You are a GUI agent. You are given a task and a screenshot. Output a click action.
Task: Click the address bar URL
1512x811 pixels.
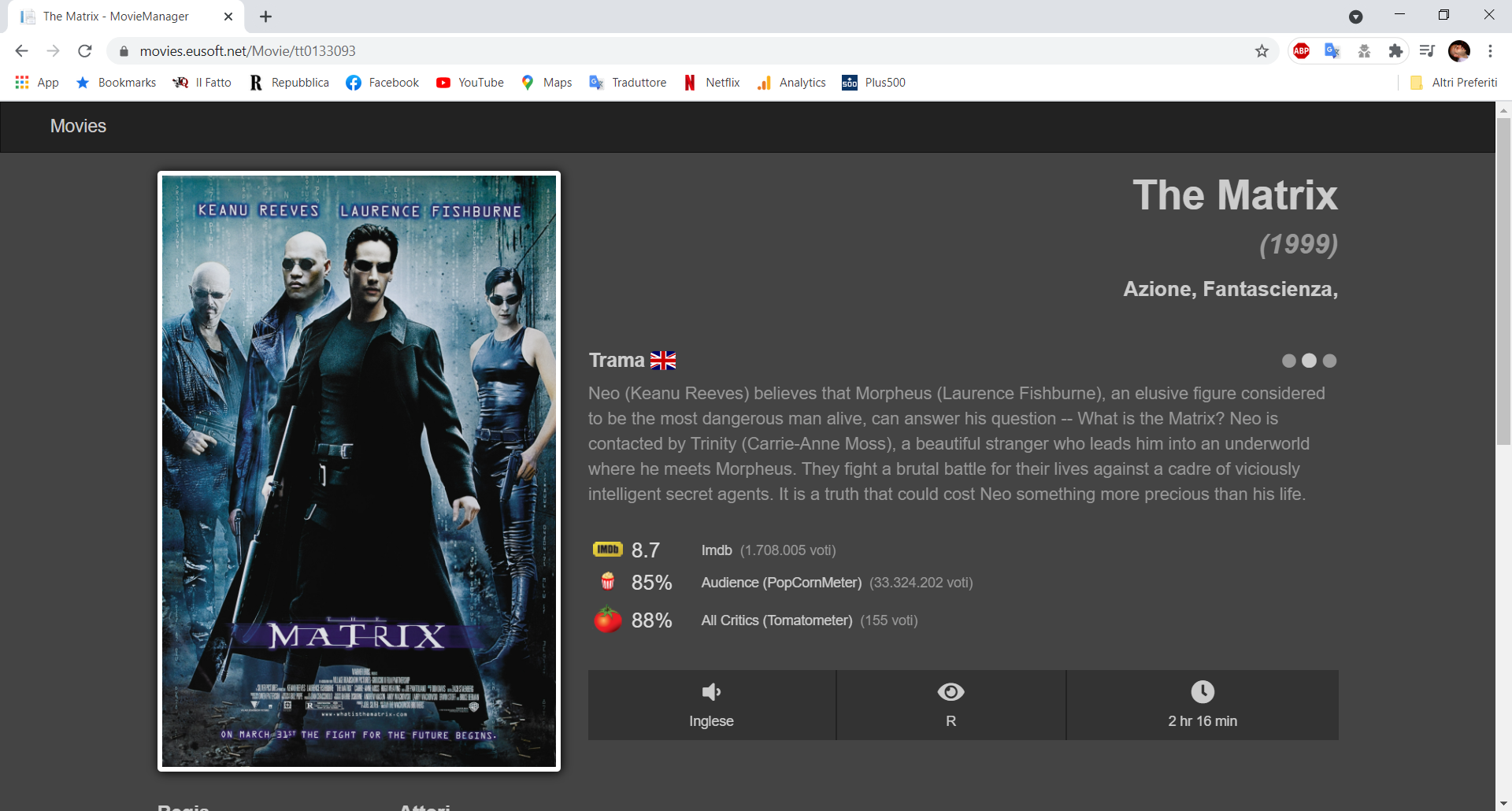coord(248,51)
